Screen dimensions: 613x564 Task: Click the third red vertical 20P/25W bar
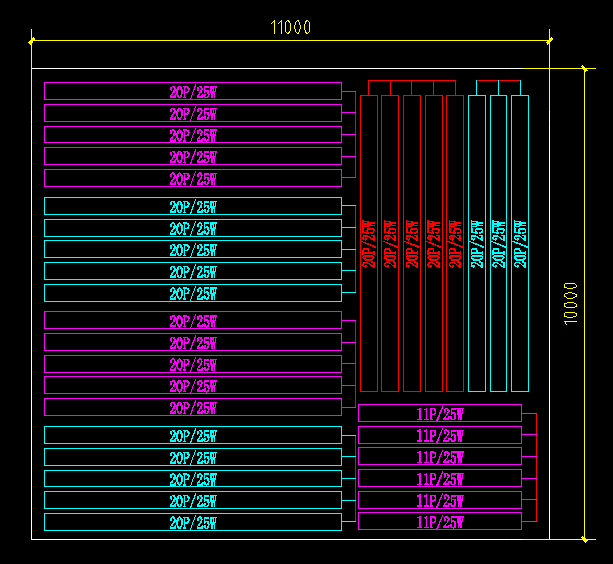coord(412,243)
